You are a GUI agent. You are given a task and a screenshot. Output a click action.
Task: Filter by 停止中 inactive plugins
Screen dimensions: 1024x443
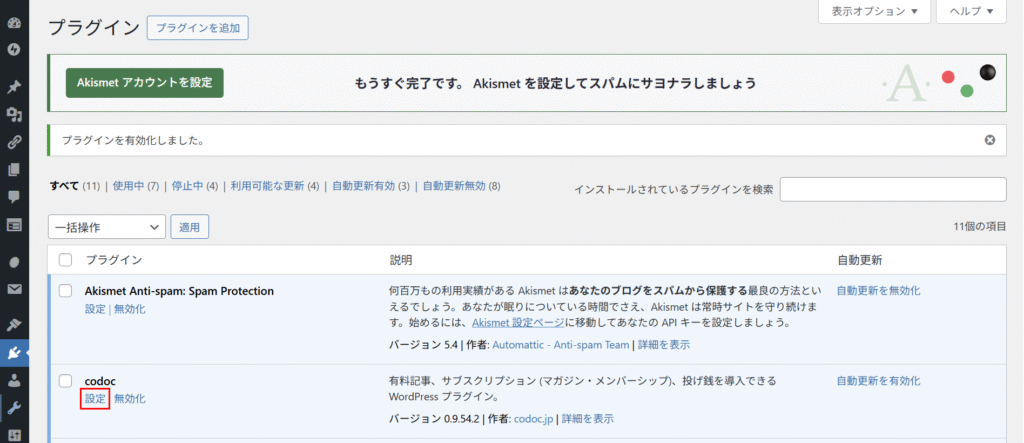coord(186,186)
